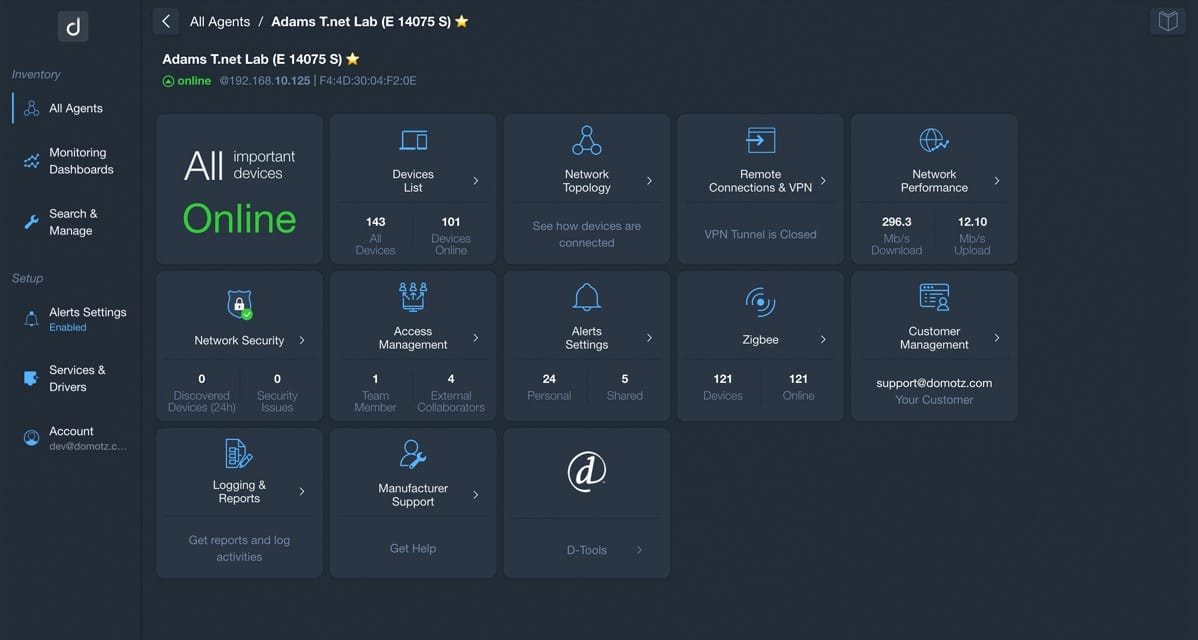
Task: Expand the Access Management card chevron
Action: pyautogui.click(x=475, y=337)
